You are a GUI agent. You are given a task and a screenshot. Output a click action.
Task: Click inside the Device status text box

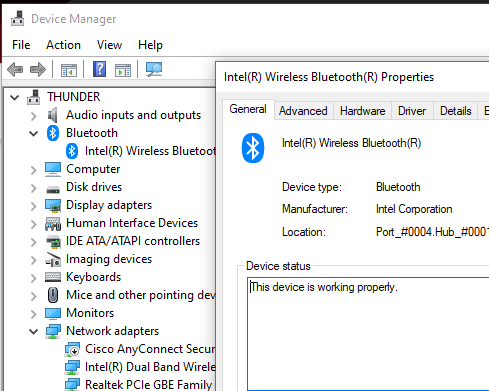pyautogui.click(x=368, y=334)
